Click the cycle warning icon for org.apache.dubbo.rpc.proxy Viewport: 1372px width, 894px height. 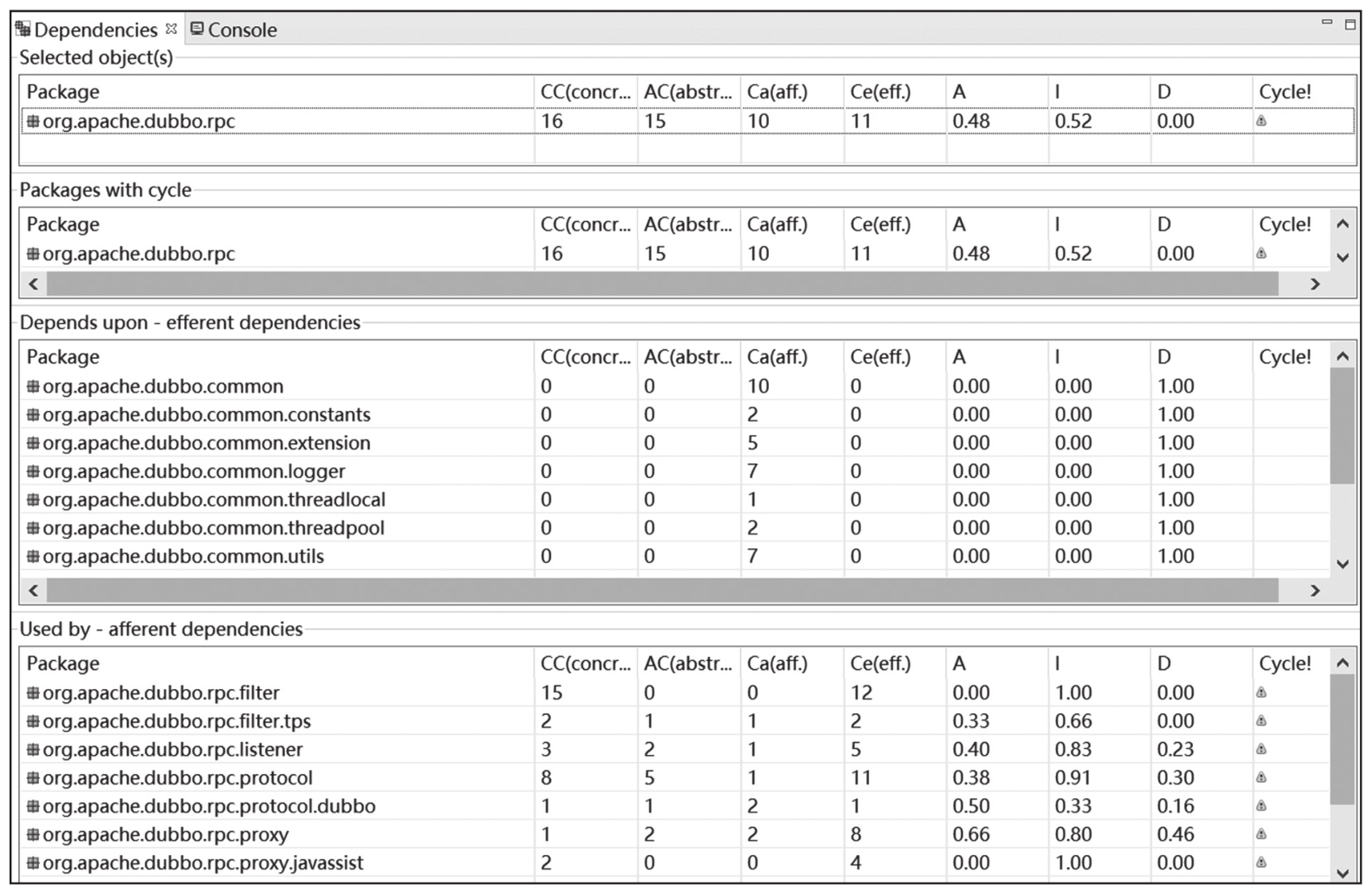(1261, 834)
